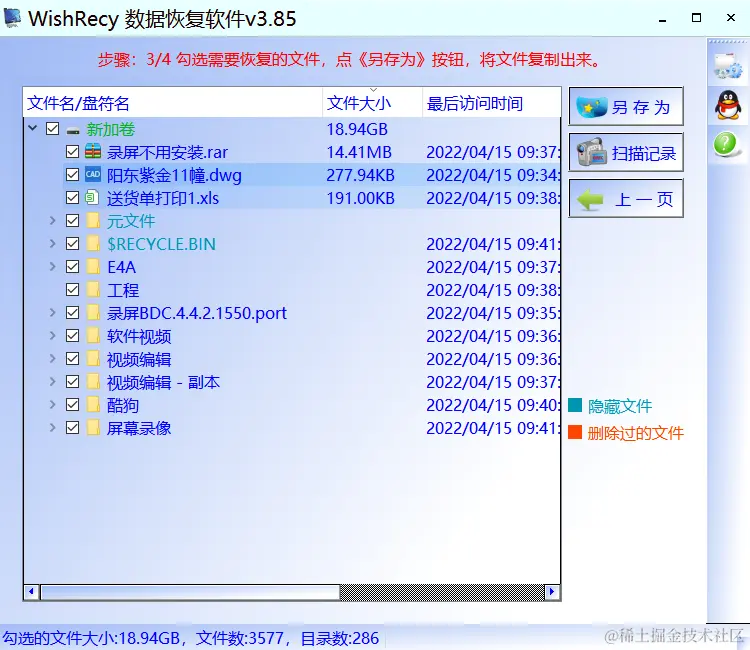The height and width of the screenshot is (650, 750).
Task: Click the 18.94GB size cell
Action: 357,129
